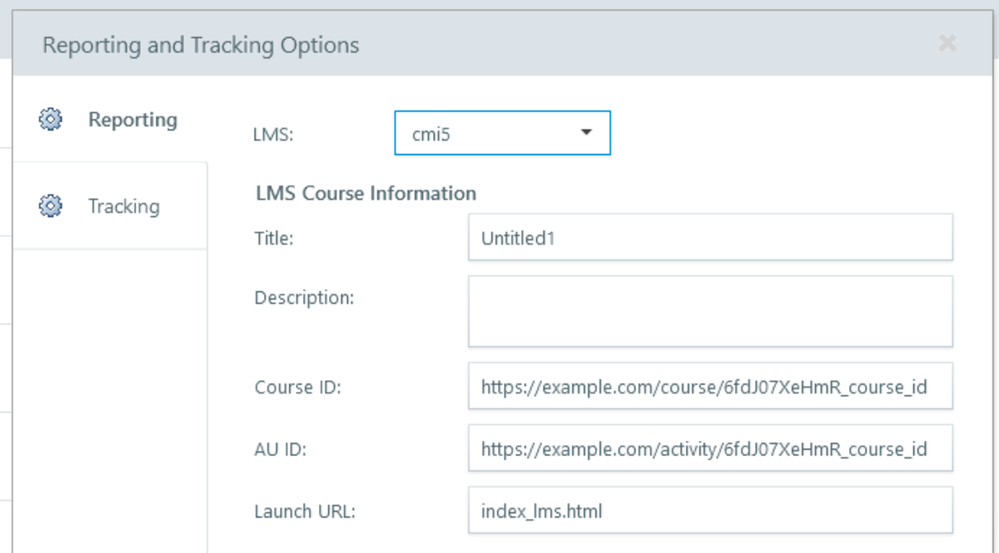Switch to the Reporting tab
The height and width of the screenshot is (553, 999).
pos(132,120)
